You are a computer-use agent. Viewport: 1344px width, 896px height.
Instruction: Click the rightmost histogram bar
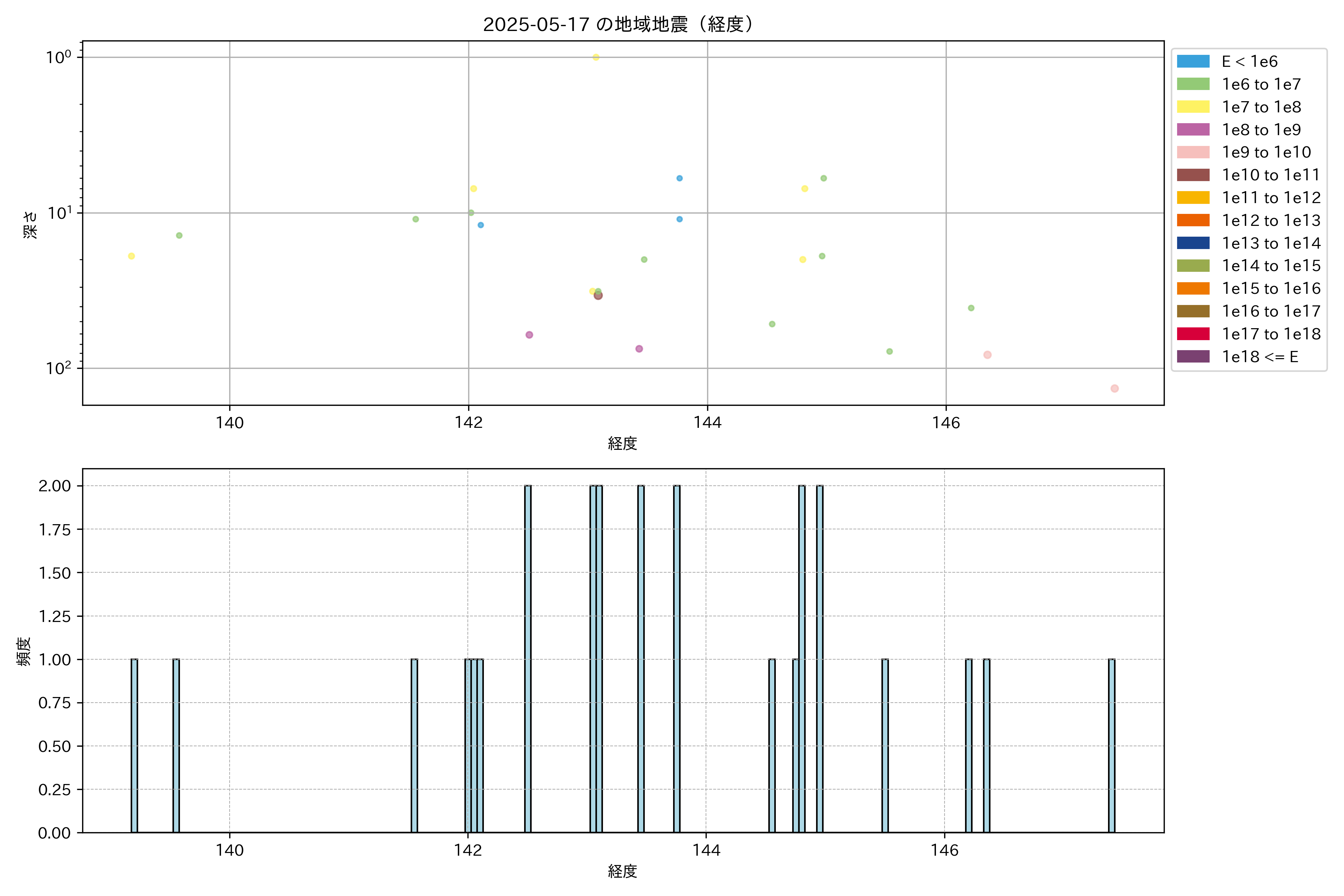coord(1111,746)
